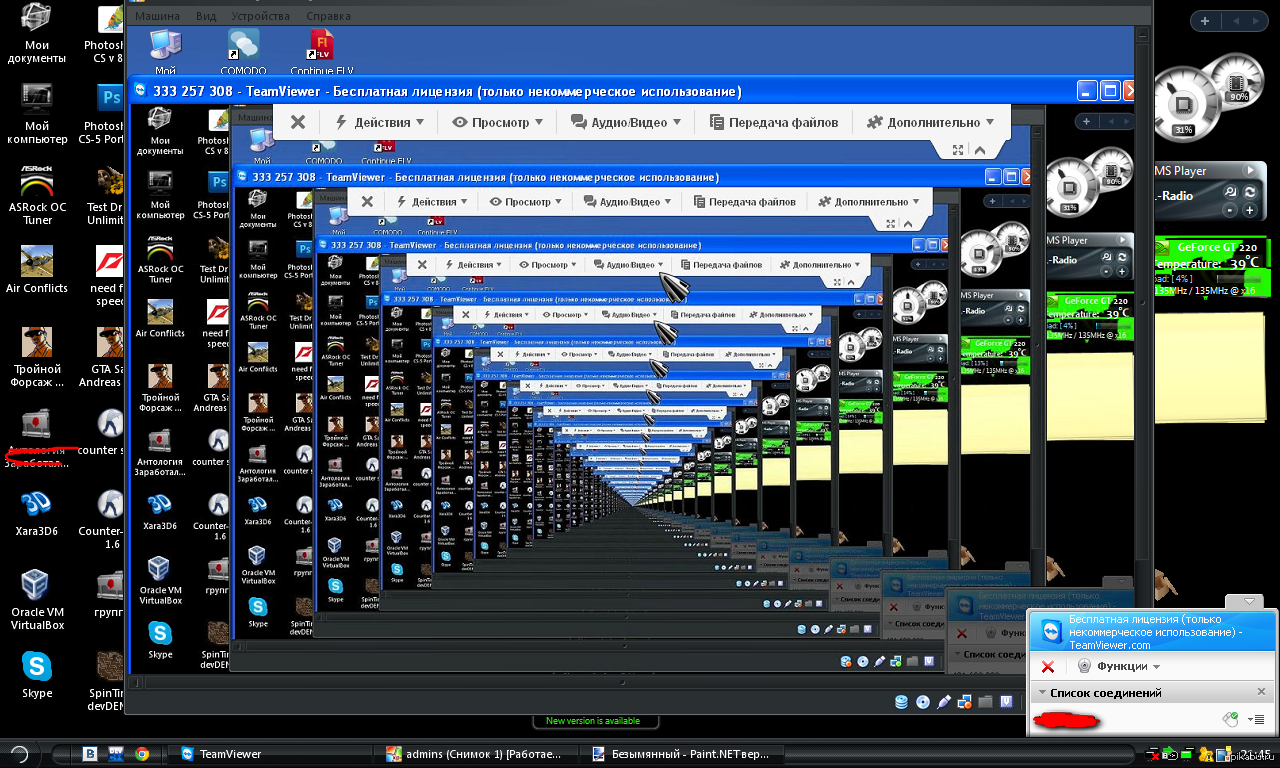Launch Chrome from the taskbar quick launch

tap(142, 754)
